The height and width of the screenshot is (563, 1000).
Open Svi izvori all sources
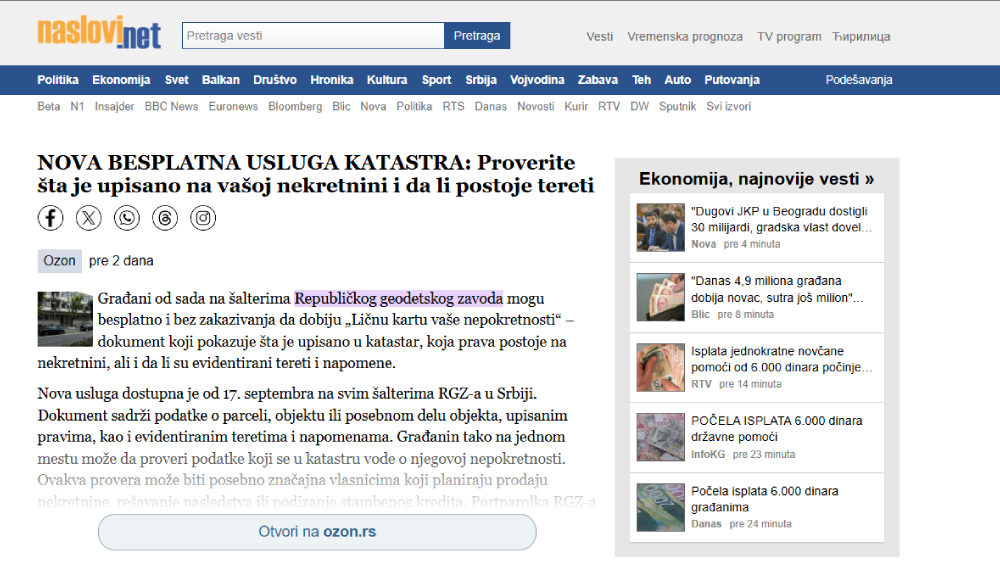pyautogui.click(x=728, y=106)
